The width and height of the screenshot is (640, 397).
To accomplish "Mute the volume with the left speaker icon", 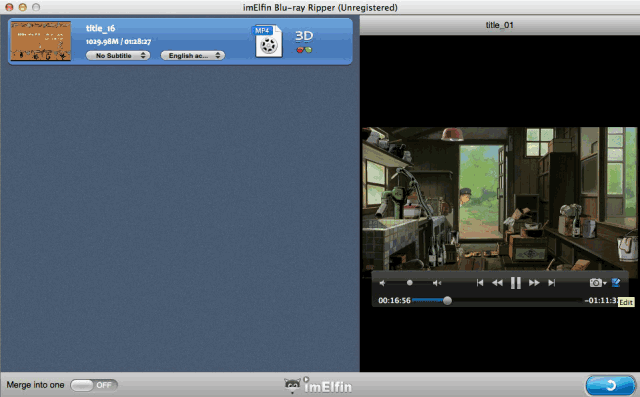I will tap(382, 283).
